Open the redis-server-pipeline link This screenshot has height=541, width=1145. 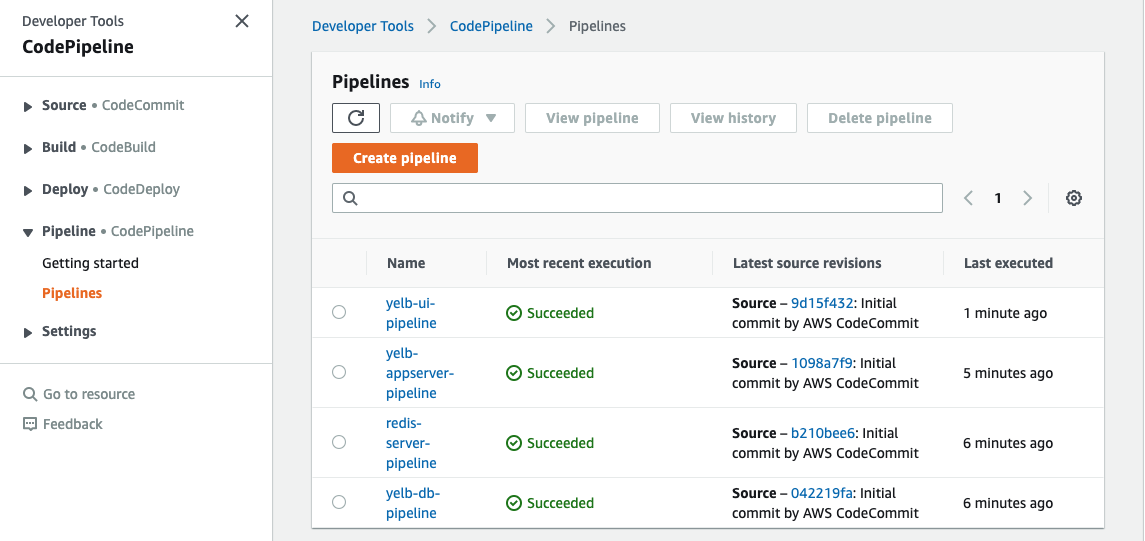click(x=411, y=442)
